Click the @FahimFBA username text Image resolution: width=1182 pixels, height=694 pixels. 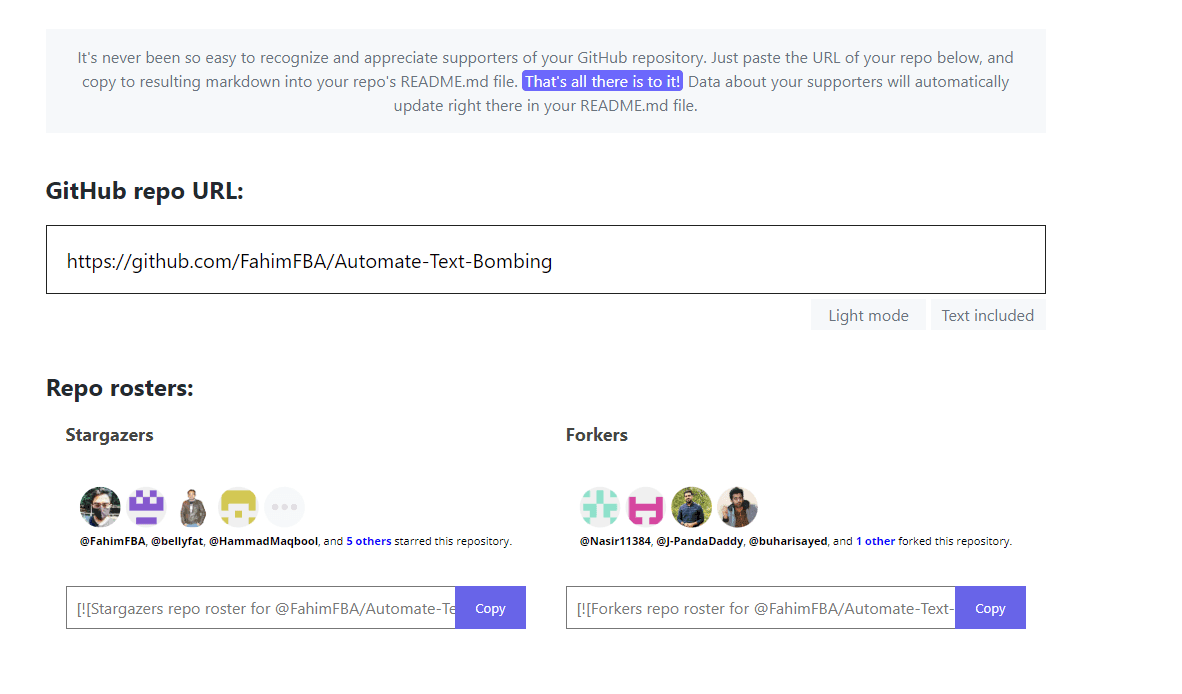tap(112, 542)
